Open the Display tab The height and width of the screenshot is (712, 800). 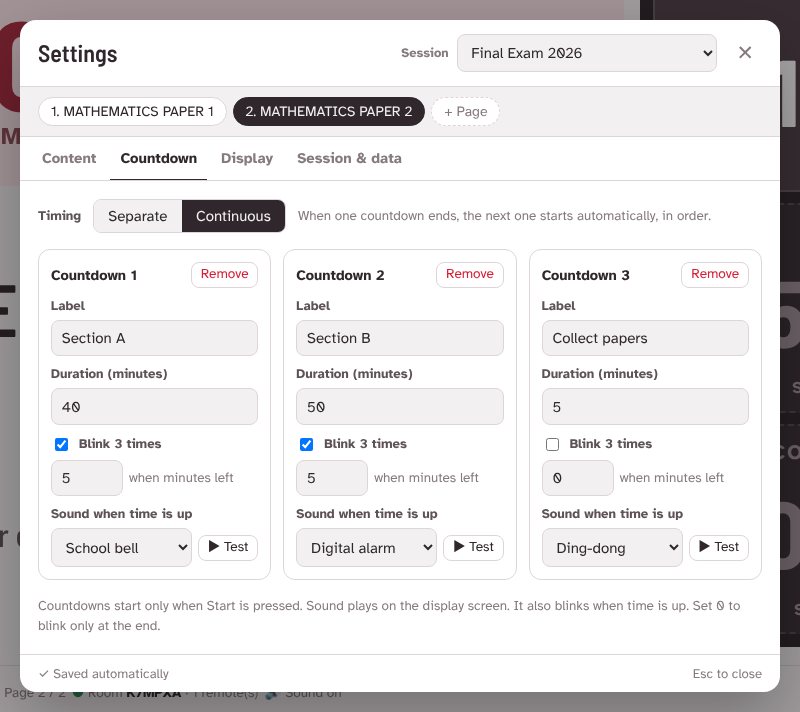[x=247, y=158]
